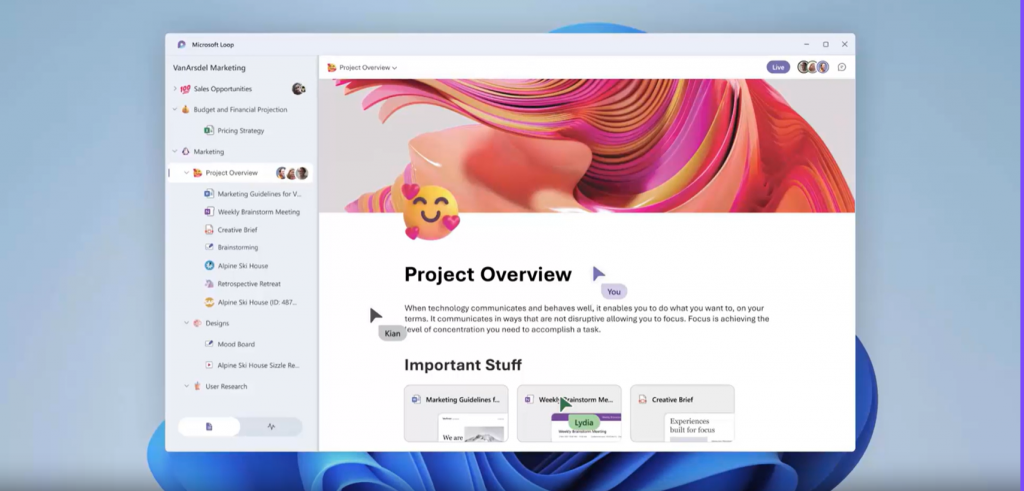Click the 100 emoji icon beside Sales Opportunities
1024x491 pixels.
185,89
